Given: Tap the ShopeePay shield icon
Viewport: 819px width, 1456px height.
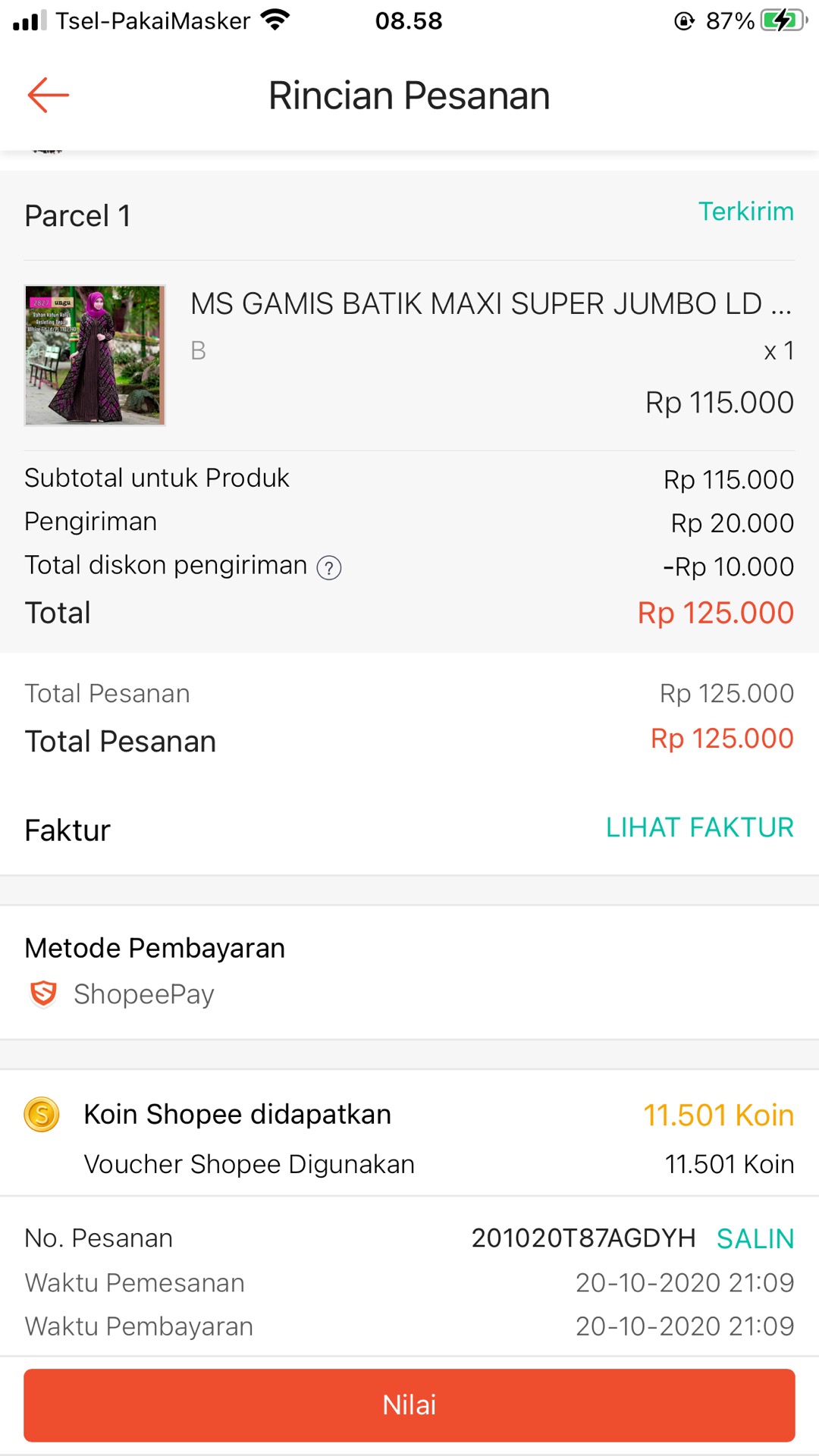Looking at the screenshot, I should [43, 993].
